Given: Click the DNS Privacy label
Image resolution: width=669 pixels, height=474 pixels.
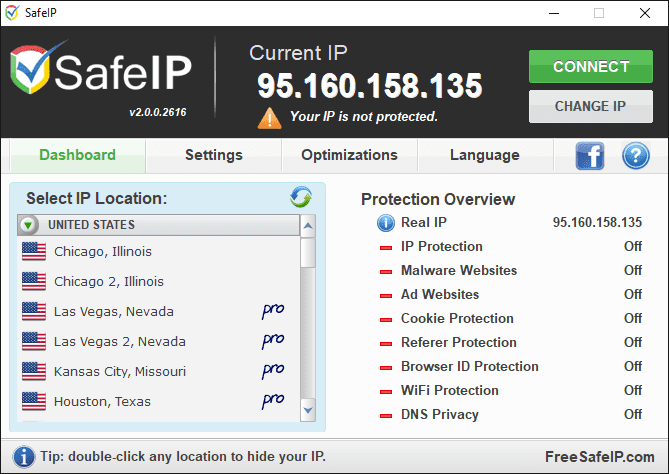Looking at the screenshot, I should pos(439,414).
